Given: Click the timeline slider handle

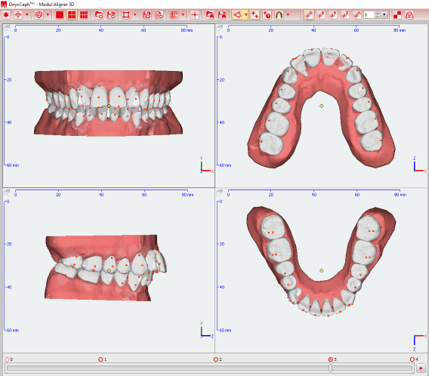Looking at the screenshot, I should tap(330, 368).
